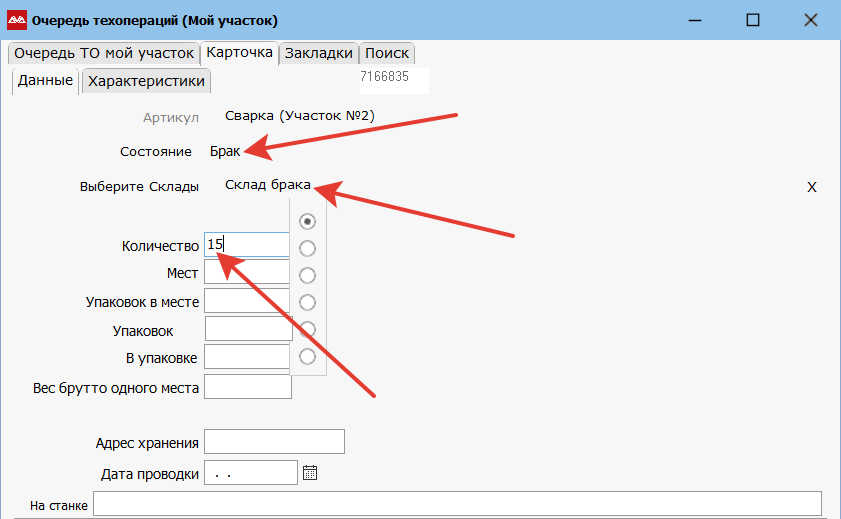This screenshot has height=519, width=841.
Task: Select the third radio button in the list
Action: [308, 275]
